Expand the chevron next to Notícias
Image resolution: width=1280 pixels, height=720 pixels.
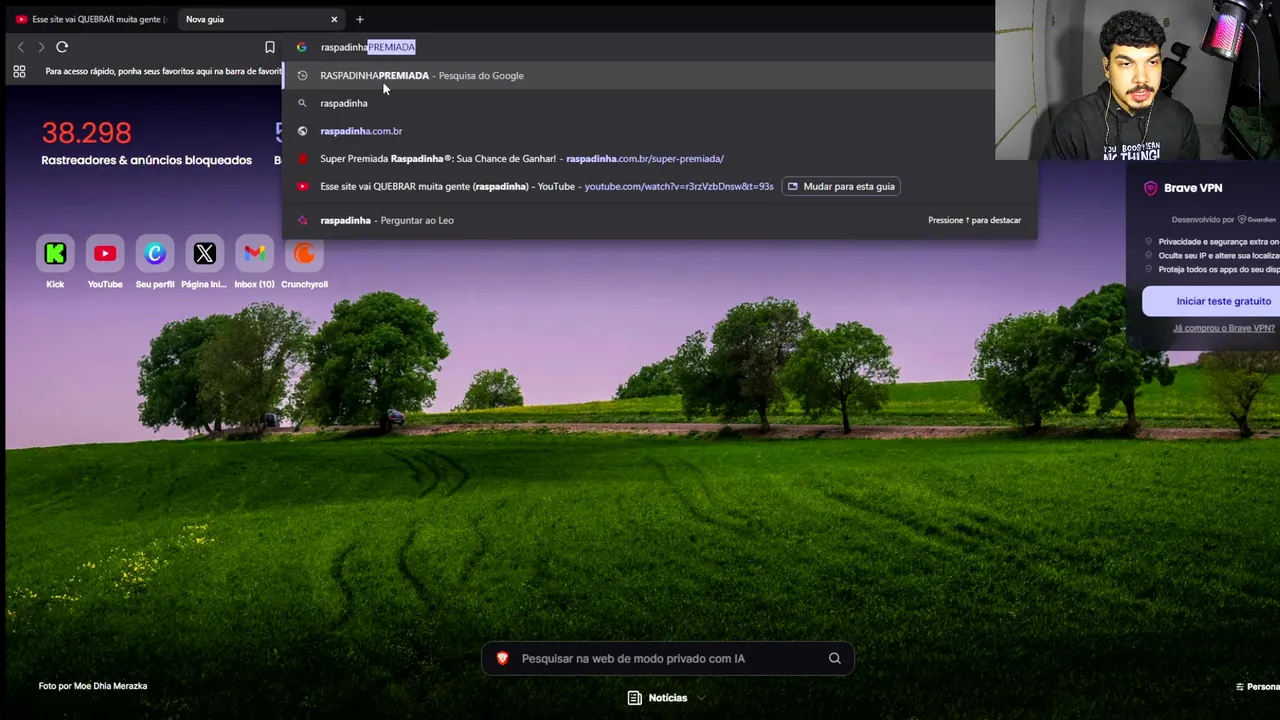pos(701,698)
